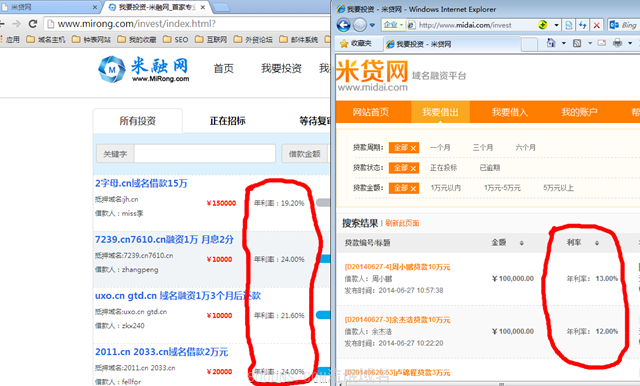Click 网站首页 in the 米贷网 menu
The height and width of the screenshot is (386, 640).
[371, 112]
